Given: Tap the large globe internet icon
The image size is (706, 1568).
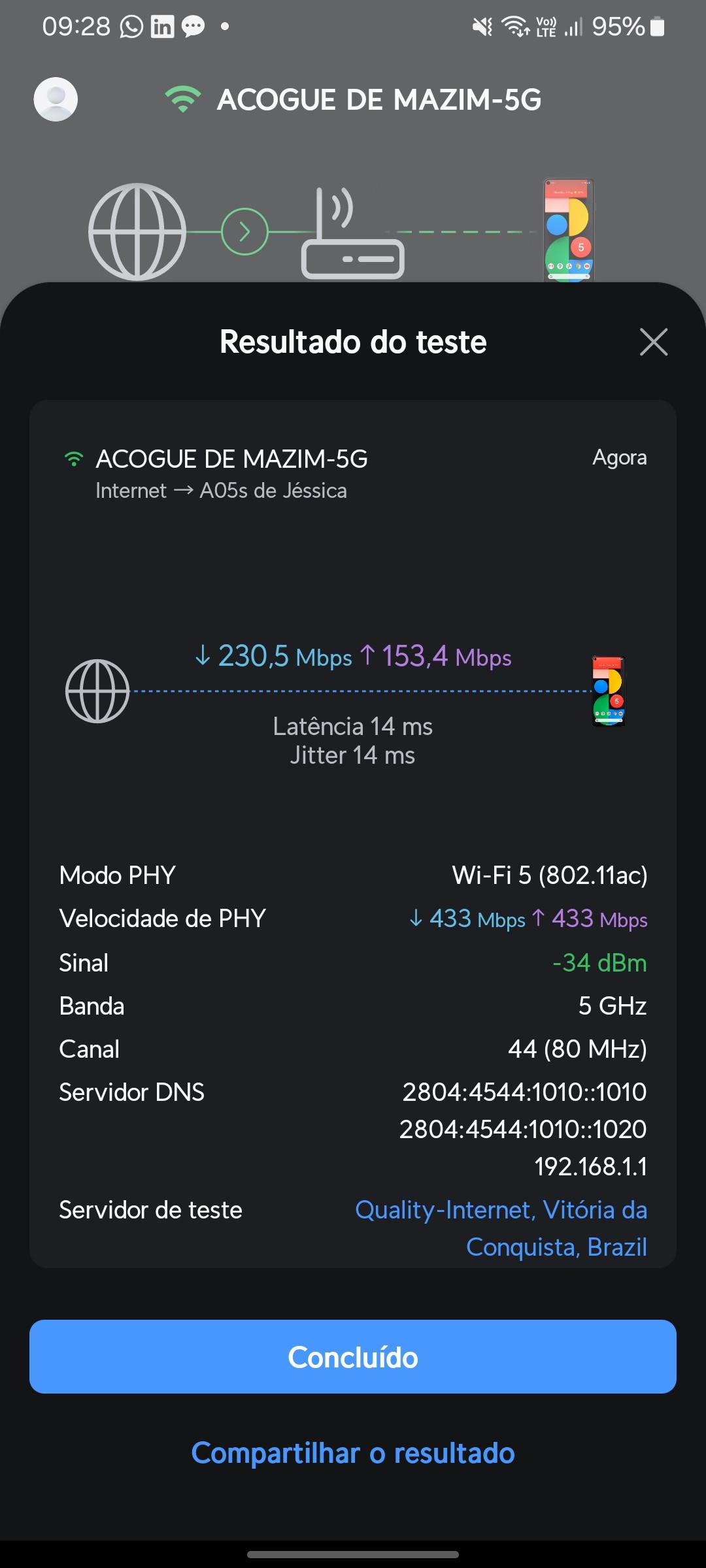Looking at the screenshot, I should coord(137,232).
